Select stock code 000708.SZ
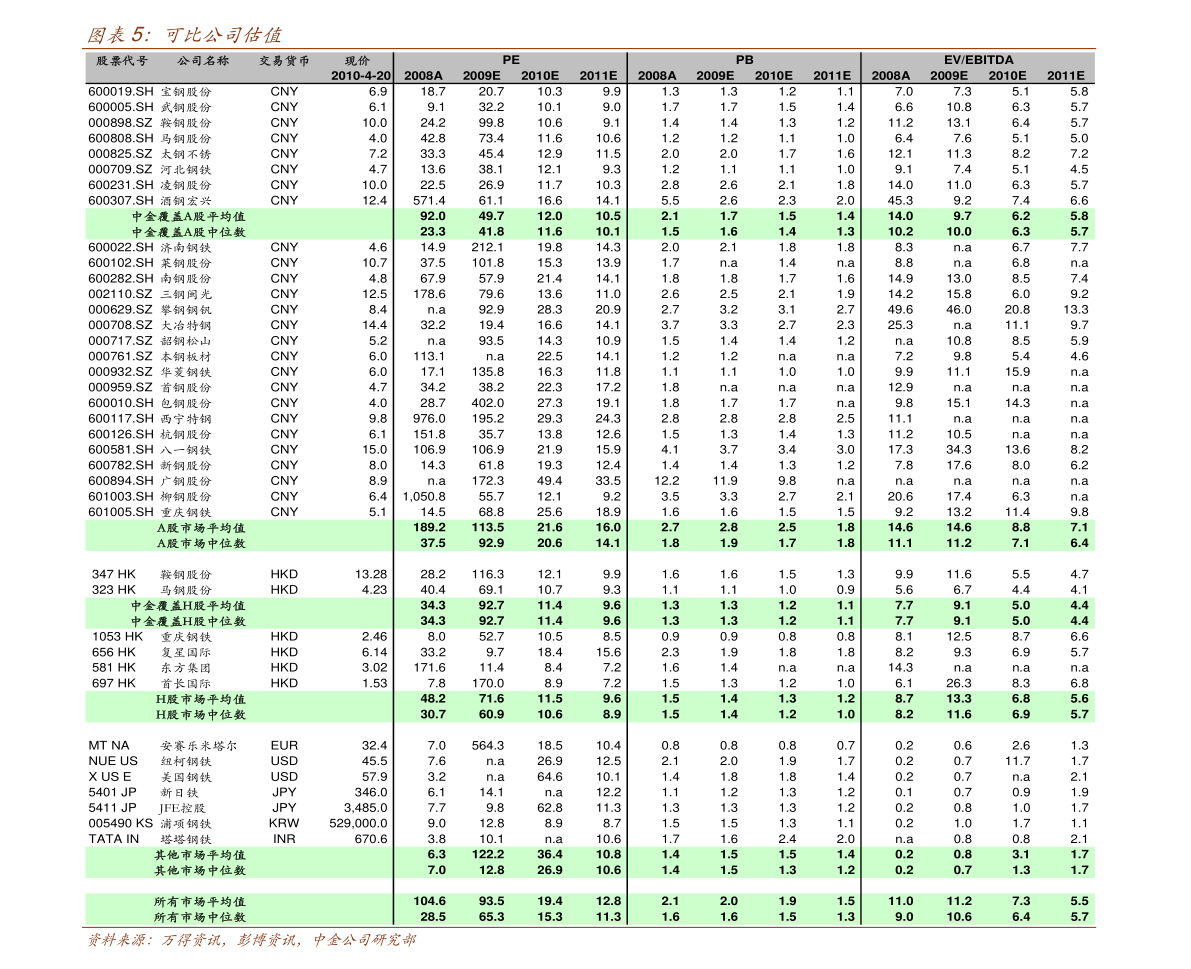This screenshot has width=1191, height=969. (120, 325)
